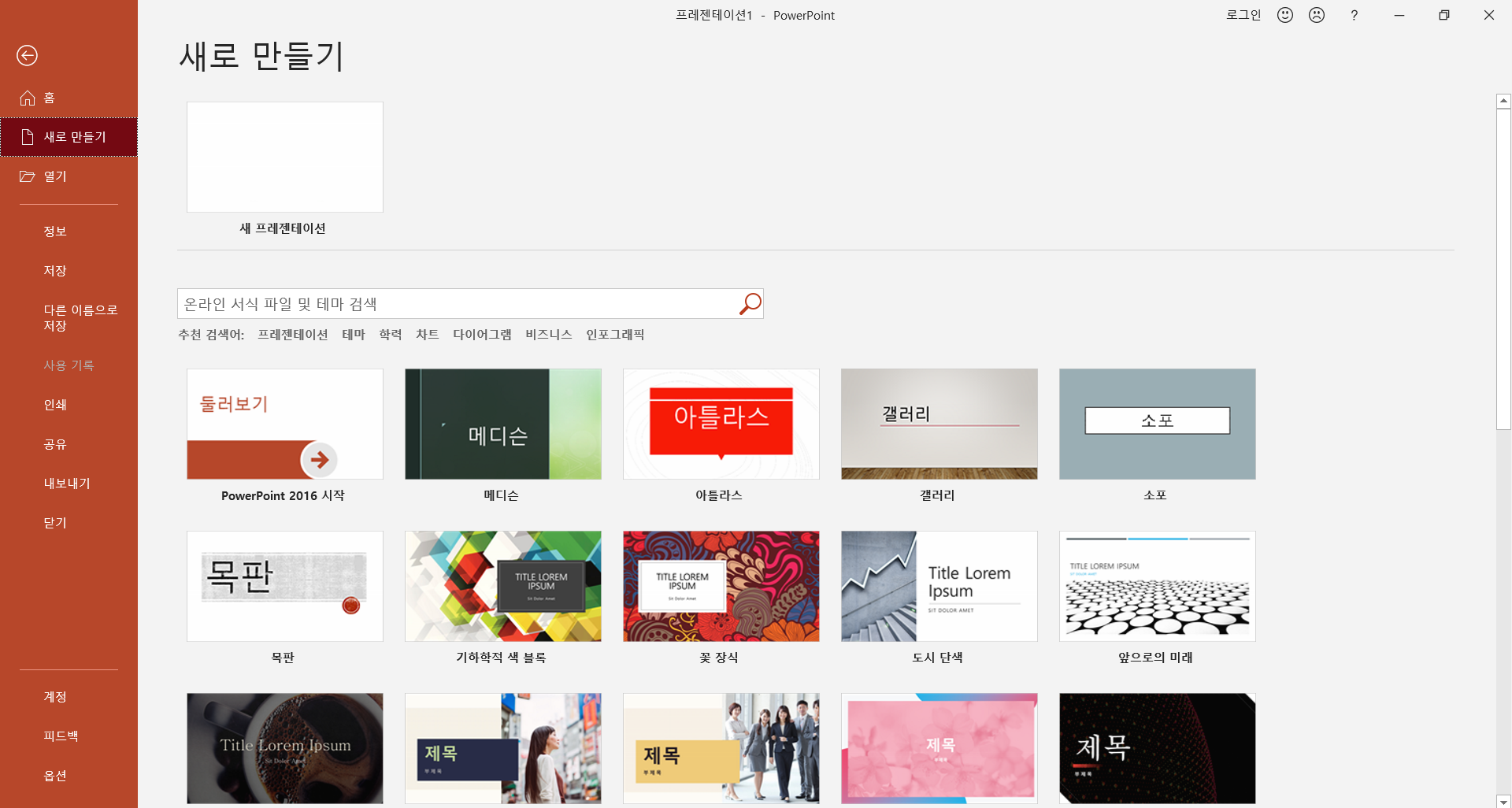Screen dimensions: 1512x808
Task: Select the coffee cup Title Lorem Ipsum template
Action: (x=285, y=749)
